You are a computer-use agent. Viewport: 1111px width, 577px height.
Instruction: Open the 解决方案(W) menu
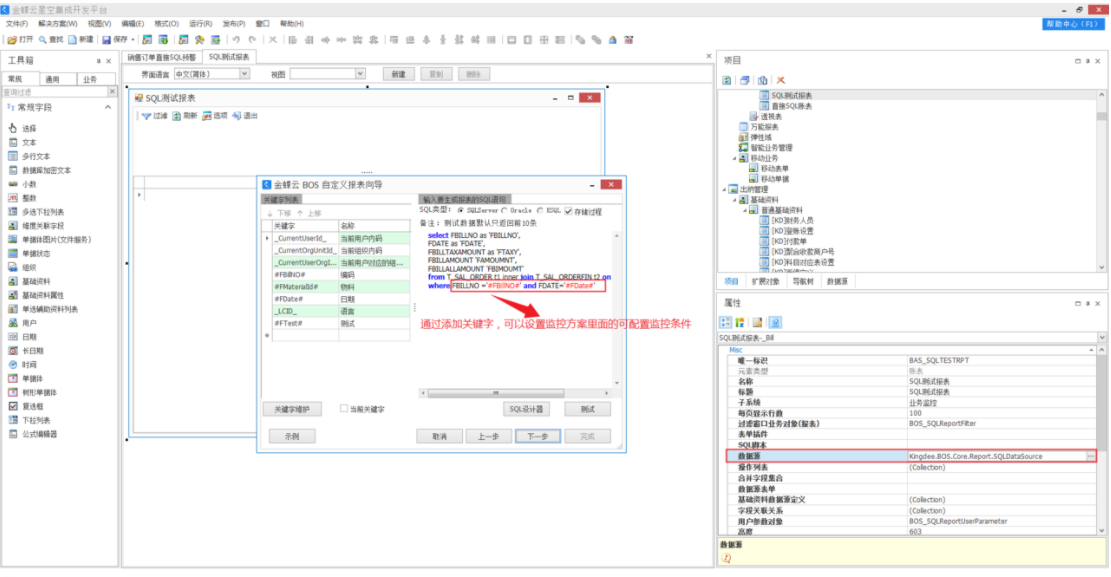pos(57,23)
